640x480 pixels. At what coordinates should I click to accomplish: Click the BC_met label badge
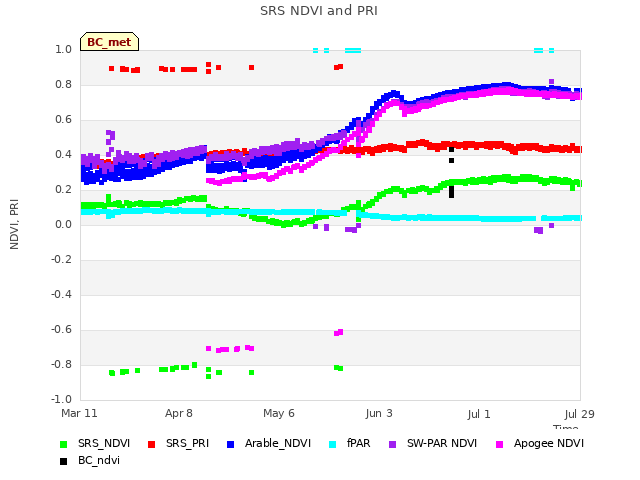click(x=109, y=42)
